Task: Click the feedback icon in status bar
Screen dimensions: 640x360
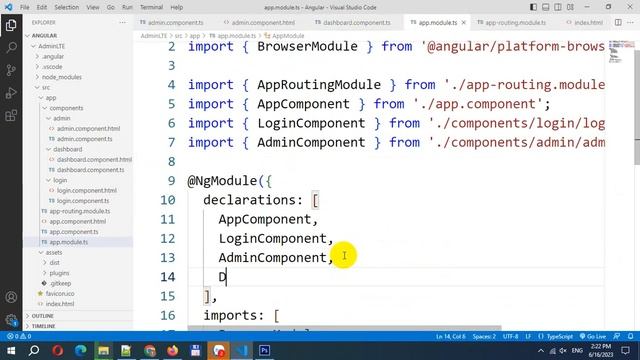Action: (617, 336)
